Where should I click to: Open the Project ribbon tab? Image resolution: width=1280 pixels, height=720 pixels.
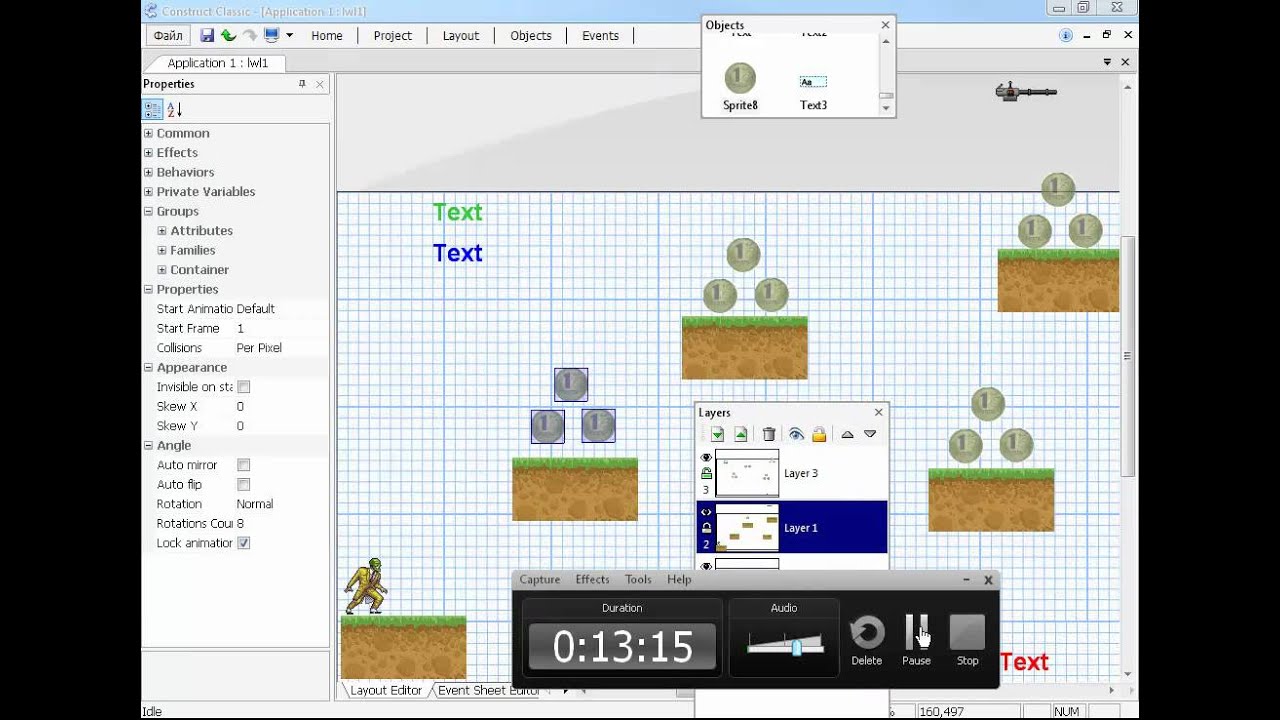coord(393,35)
